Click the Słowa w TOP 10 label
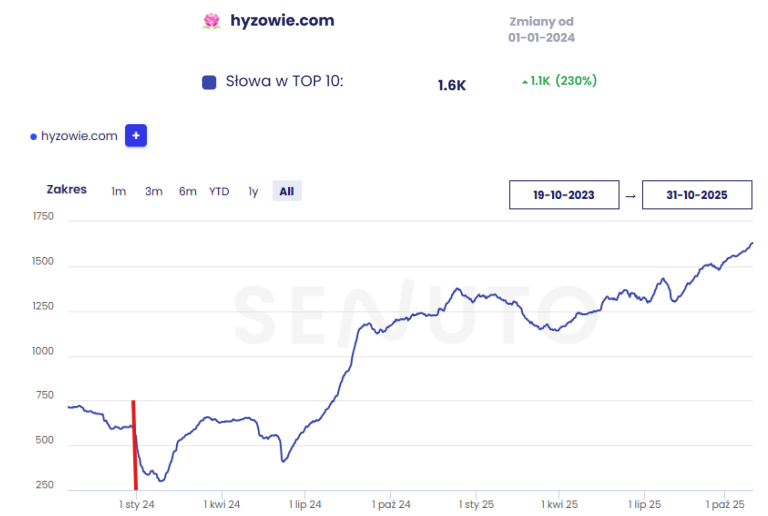768x516 pixels. click(284, 81)
